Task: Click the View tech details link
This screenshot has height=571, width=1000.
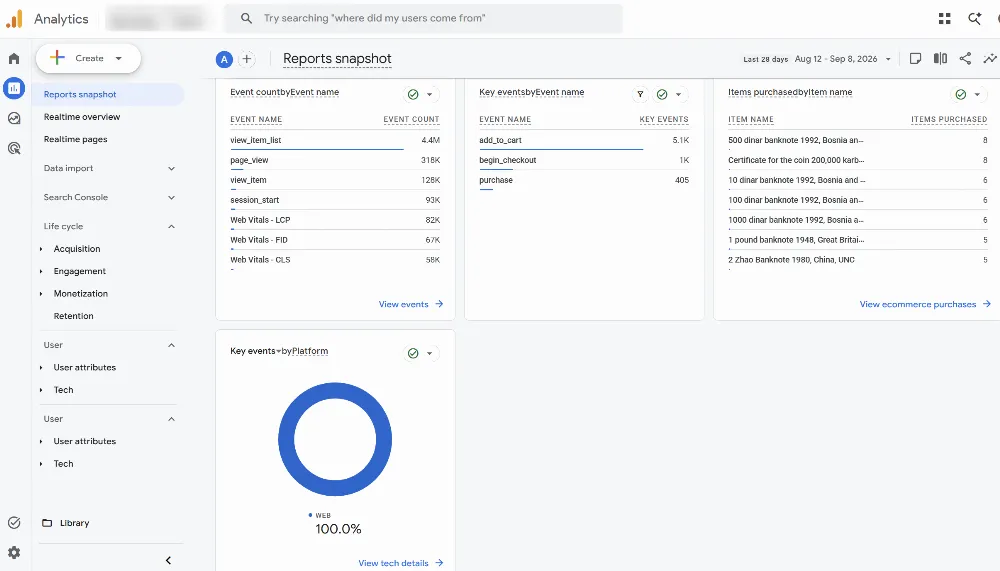Action: tap(401, 563)
